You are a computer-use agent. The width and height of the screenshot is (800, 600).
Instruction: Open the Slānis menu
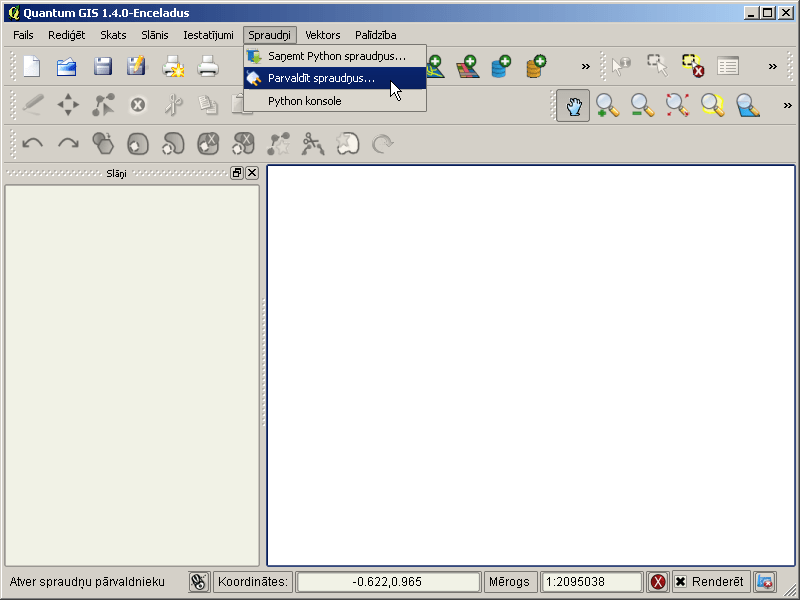[155, 35]
